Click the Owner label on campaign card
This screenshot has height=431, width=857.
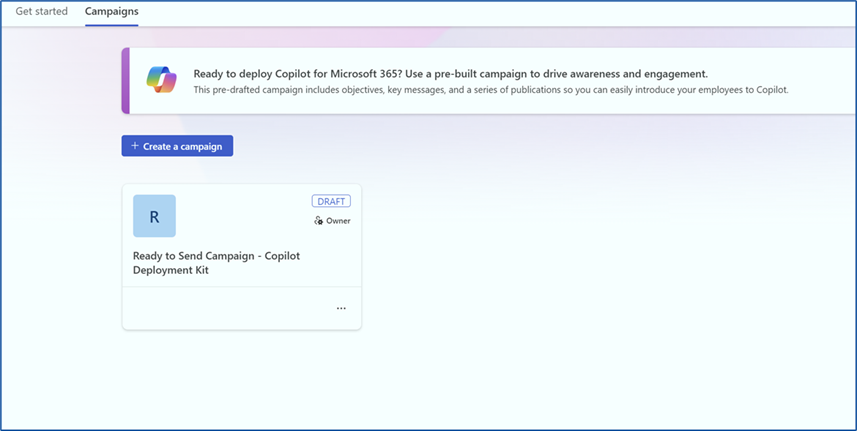click(x=338, y=221)
